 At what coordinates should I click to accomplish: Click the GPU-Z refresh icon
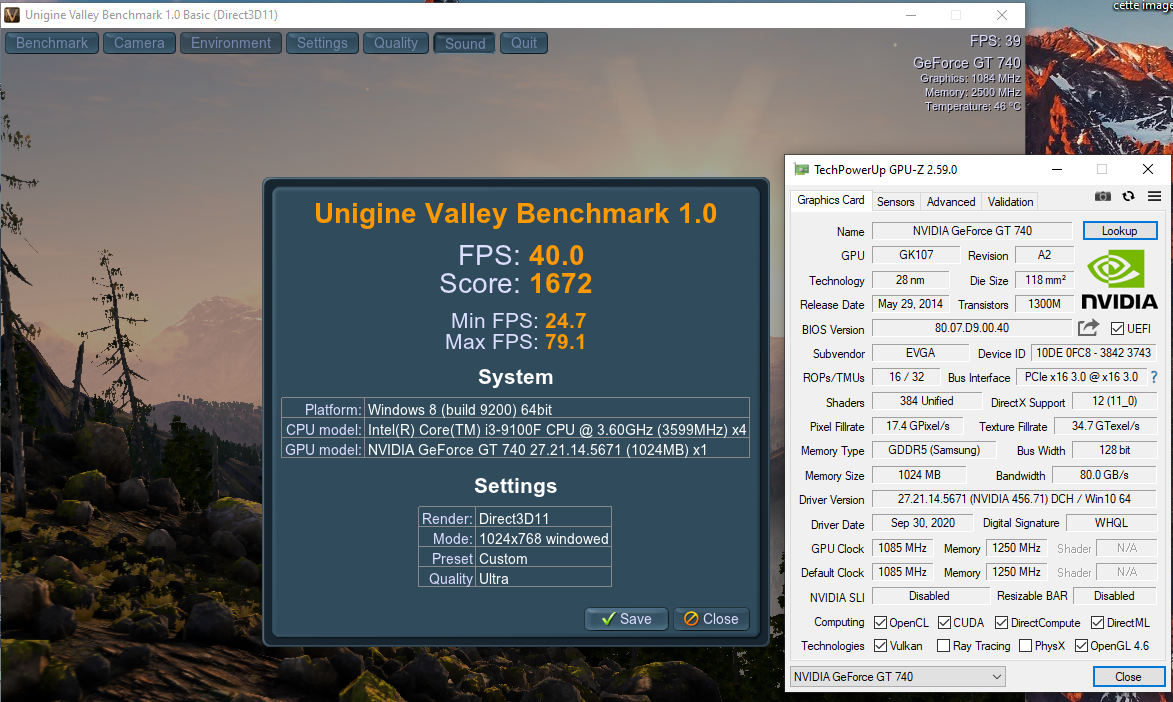click(x=1128, y=196)
